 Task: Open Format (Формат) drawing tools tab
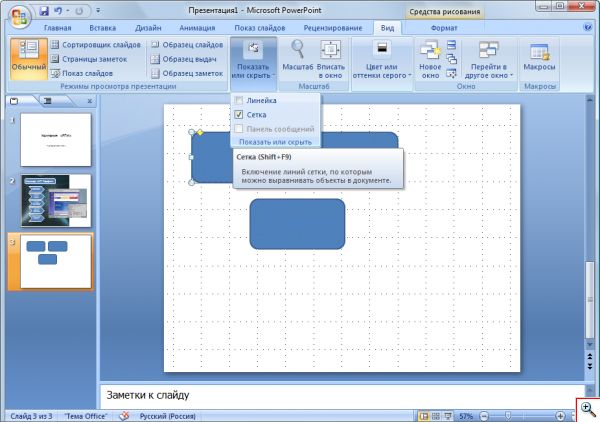(x=444, y=28)
